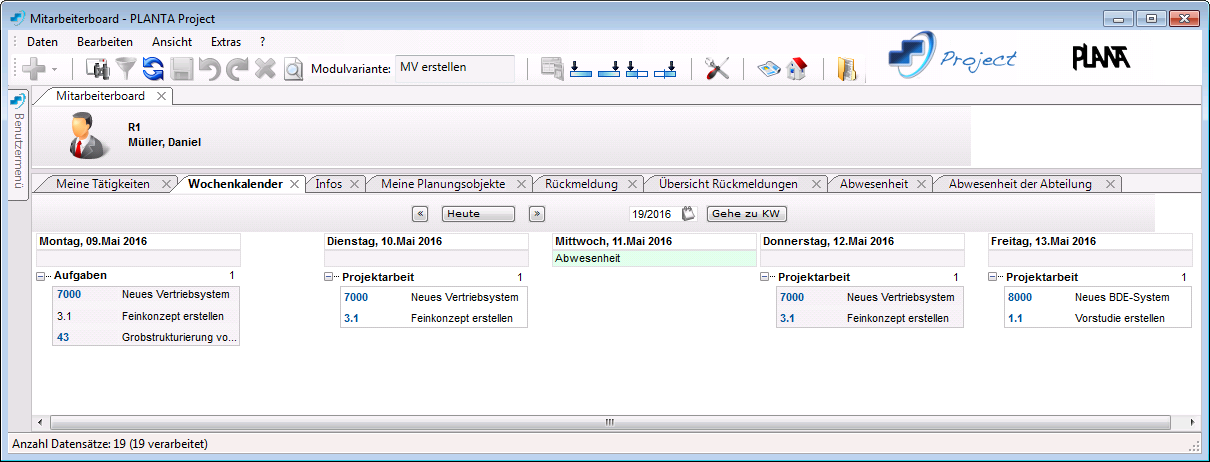
Task: Click the calendar picker icon beside 19/2016
Action: (x=688, y=213)
